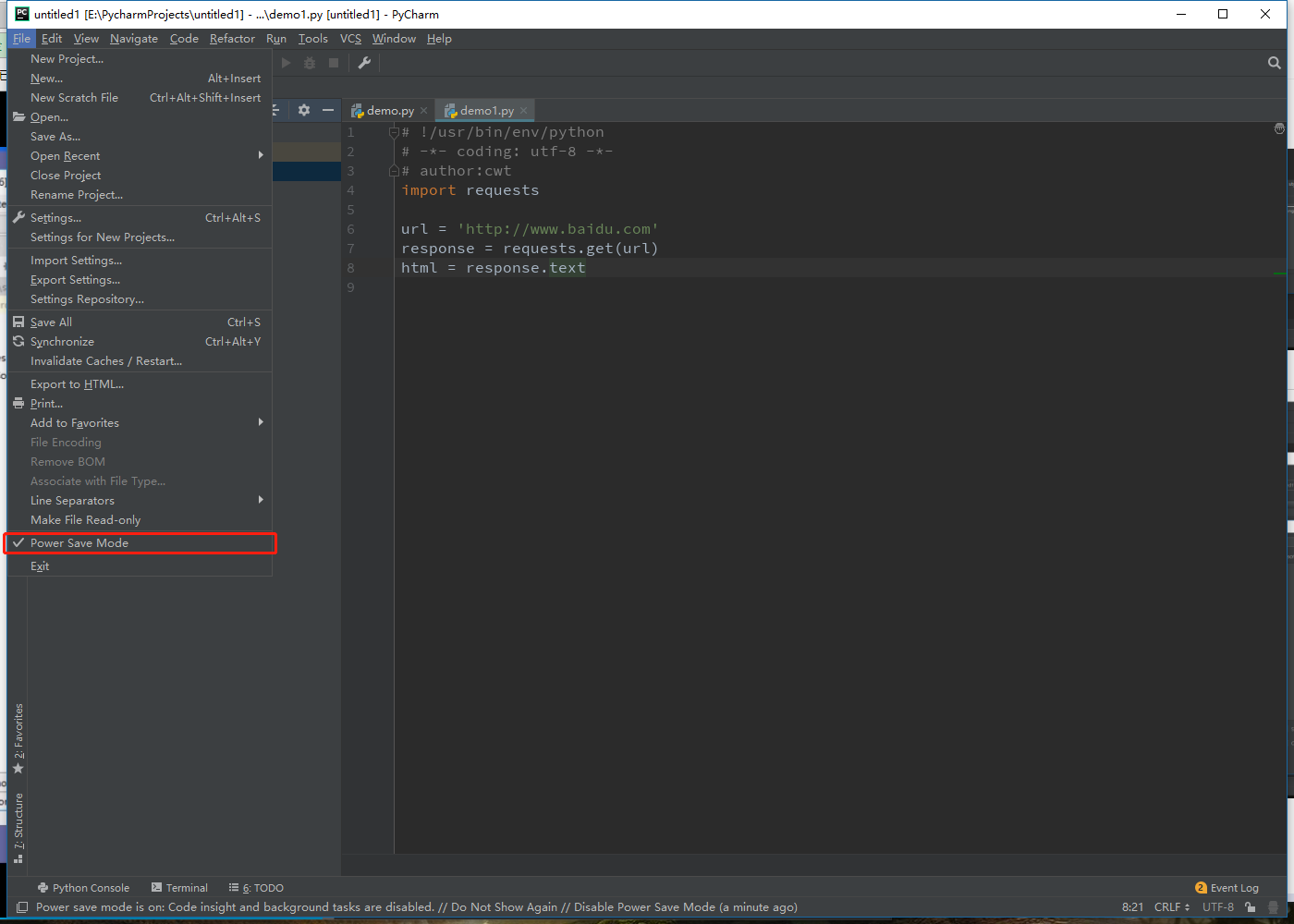Choose Make File Read-only
The width and height of the screenshot is (1294, 924).
point(85,520)
